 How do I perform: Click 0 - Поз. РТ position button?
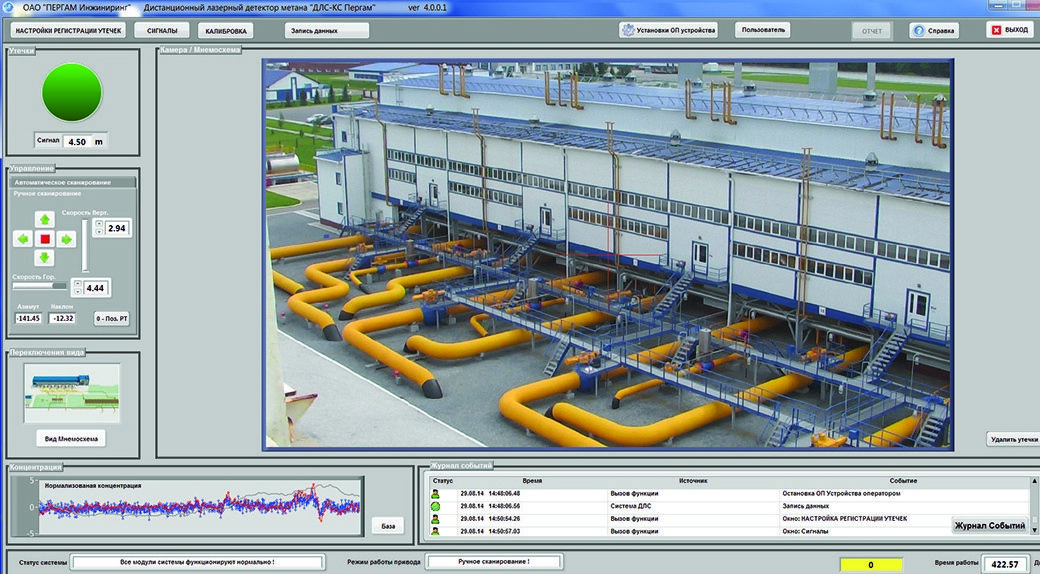point(111,319)
